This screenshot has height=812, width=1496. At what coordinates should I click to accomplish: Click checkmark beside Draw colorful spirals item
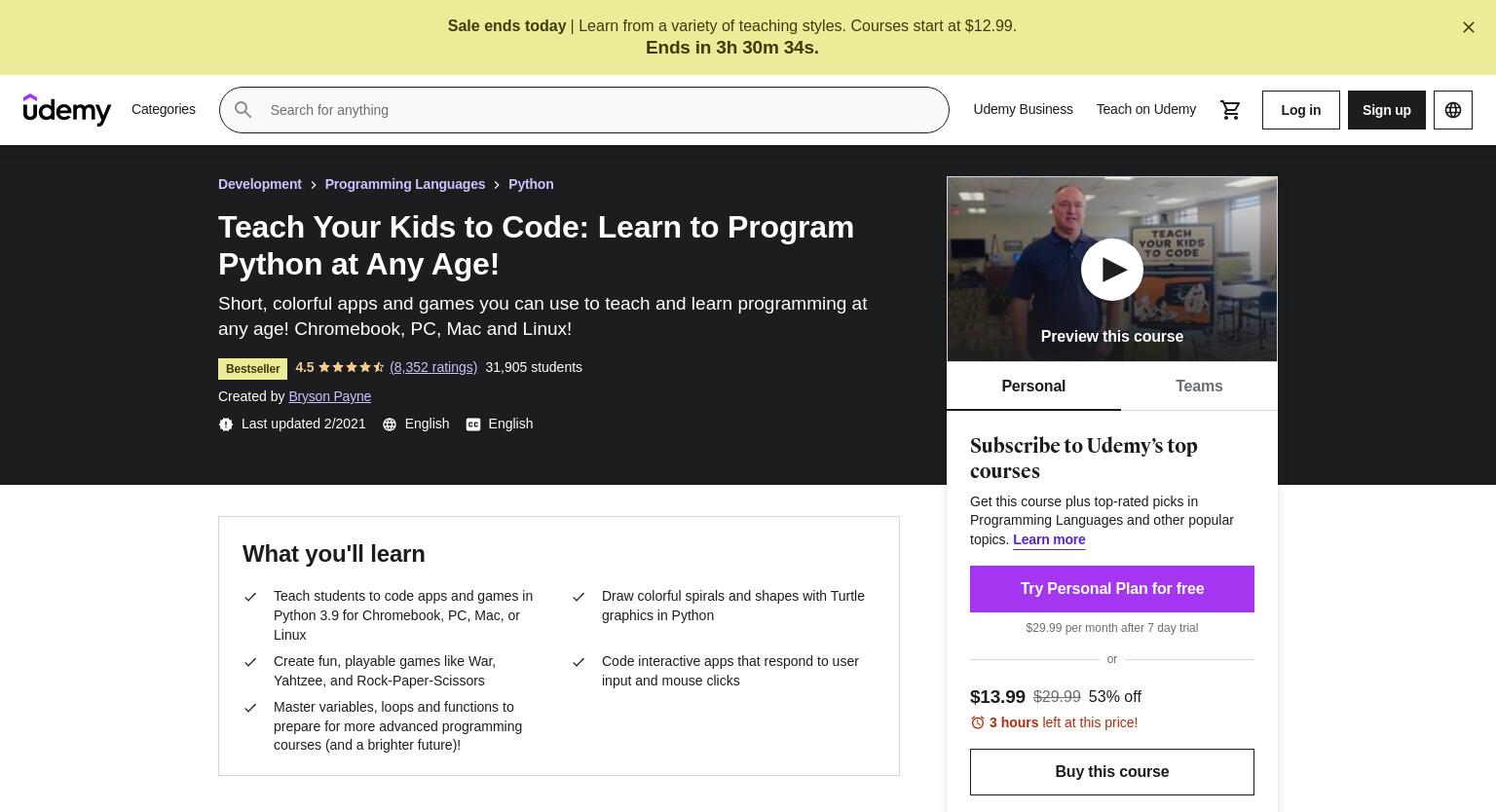579,597
